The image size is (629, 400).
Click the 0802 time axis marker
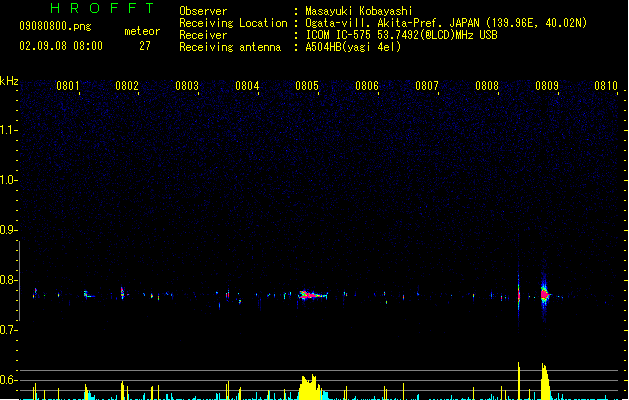(127, 86)
